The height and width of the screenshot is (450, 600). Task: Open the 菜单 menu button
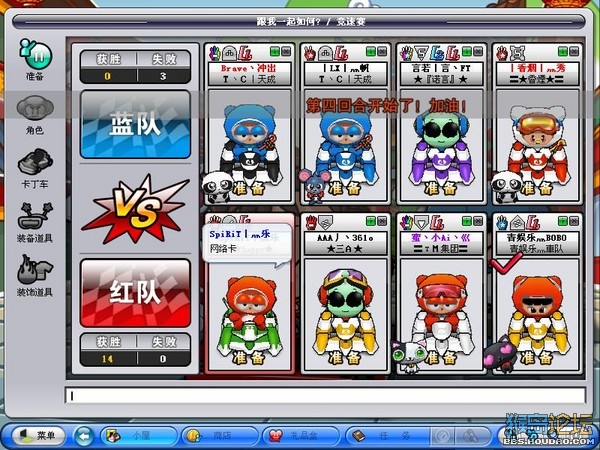click(38, 435)
